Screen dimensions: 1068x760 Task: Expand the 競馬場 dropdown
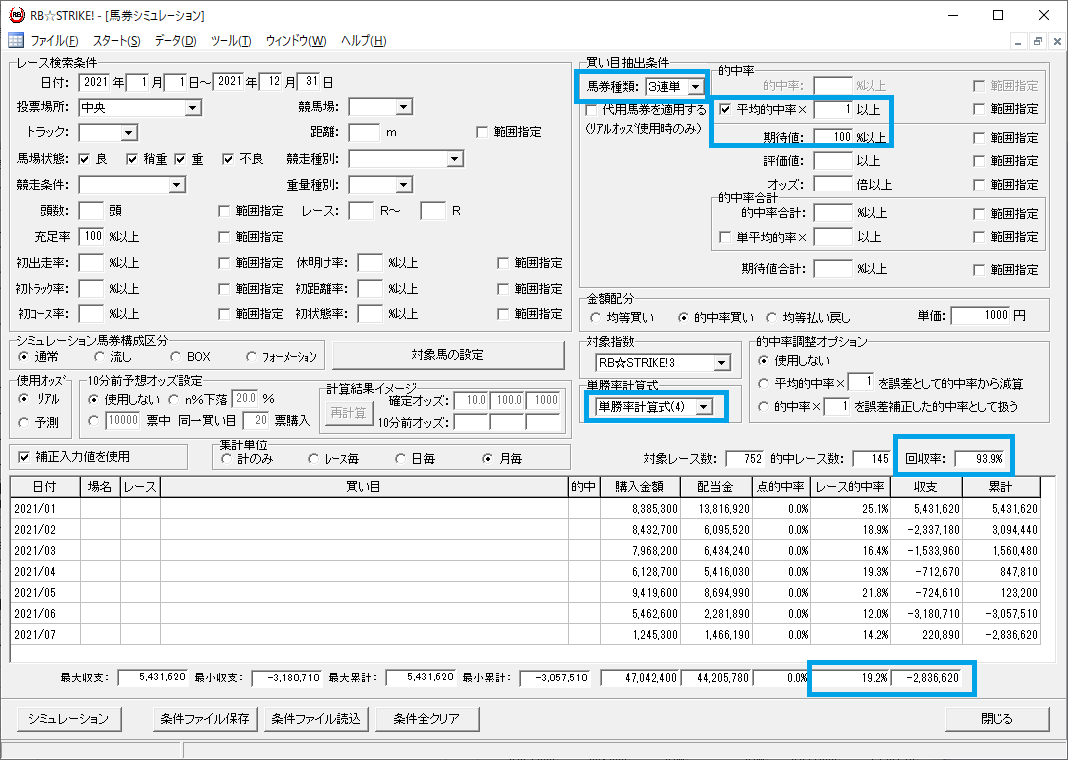(x=404, y=107)
